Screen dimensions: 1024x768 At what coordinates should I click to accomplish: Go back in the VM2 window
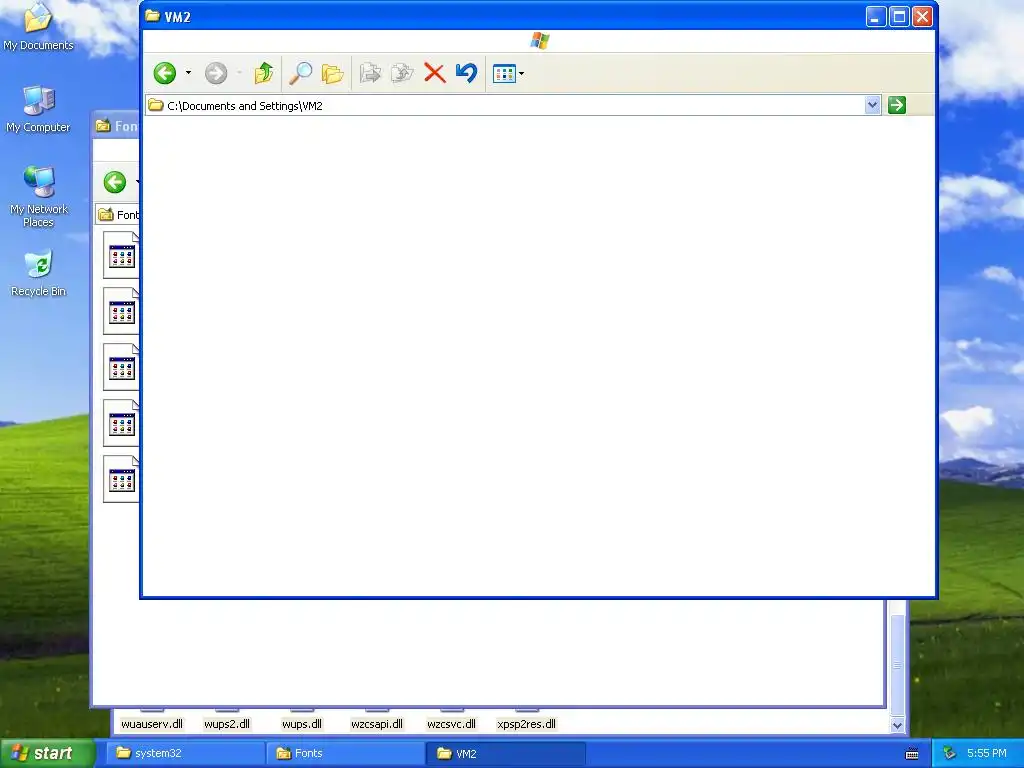165,73
